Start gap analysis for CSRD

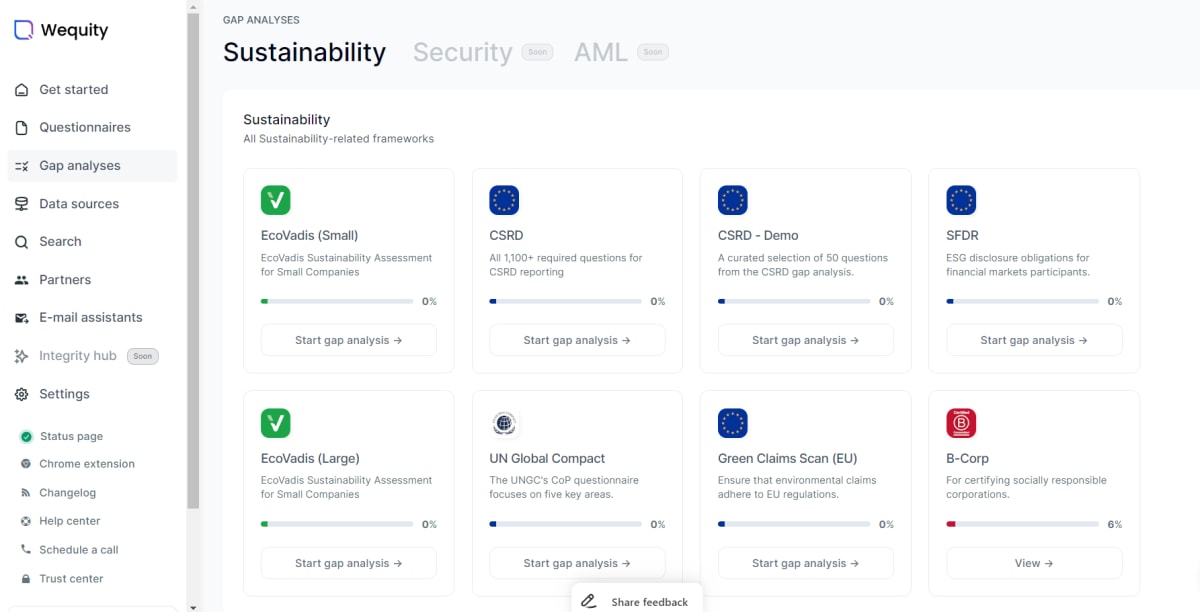click(x=577, y=340)
